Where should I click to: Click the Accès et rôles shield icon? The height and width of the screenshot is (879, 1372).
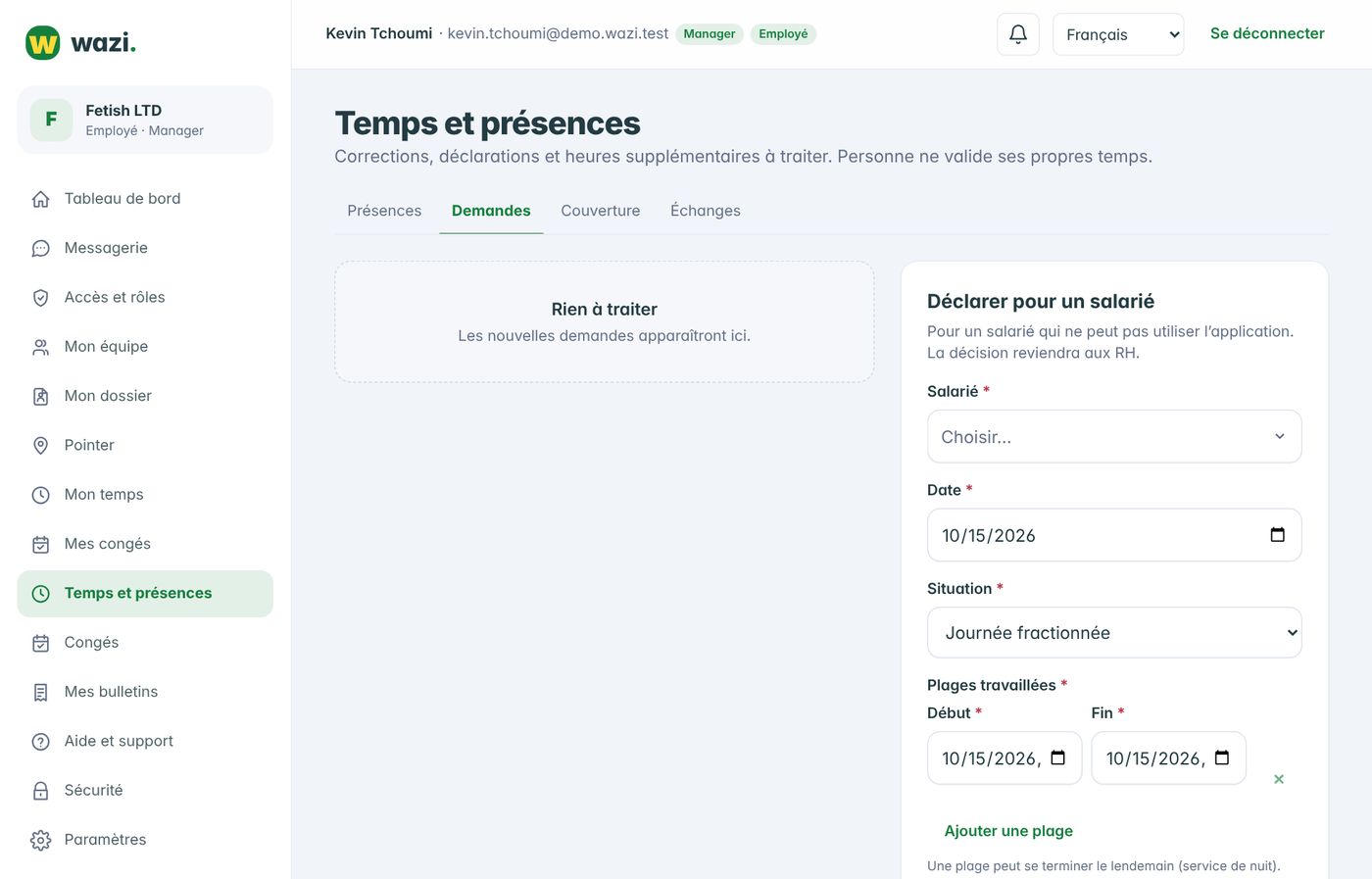click(x=40, y=298)
